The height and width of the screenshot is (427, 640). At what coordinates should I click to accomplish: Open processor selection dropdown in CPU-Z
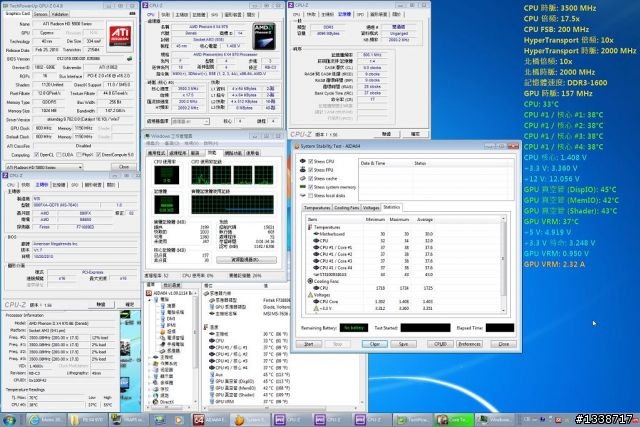[x=190, y=121]
